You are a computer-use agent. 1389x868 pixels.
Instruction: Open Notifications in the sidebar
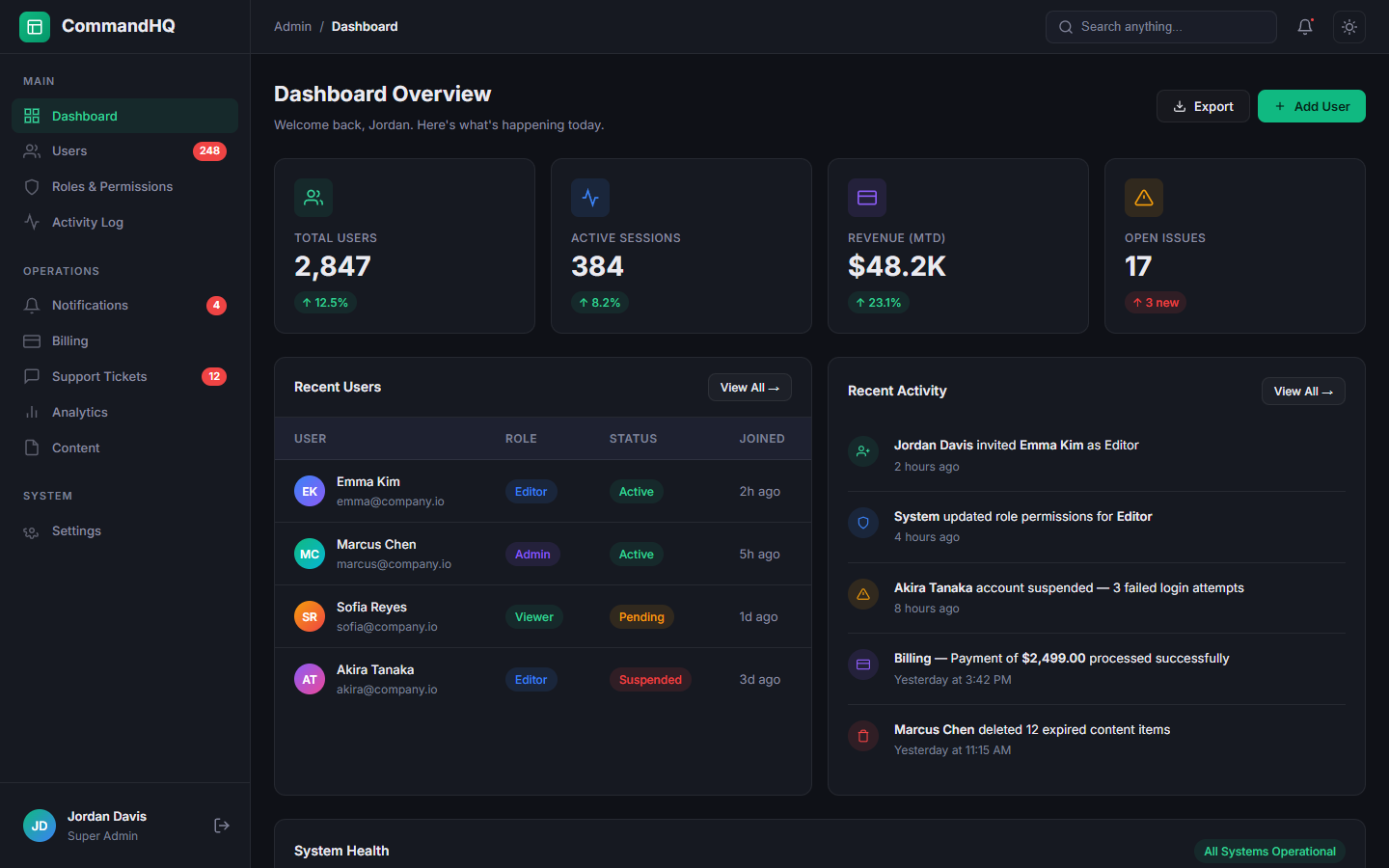point(124,306)
